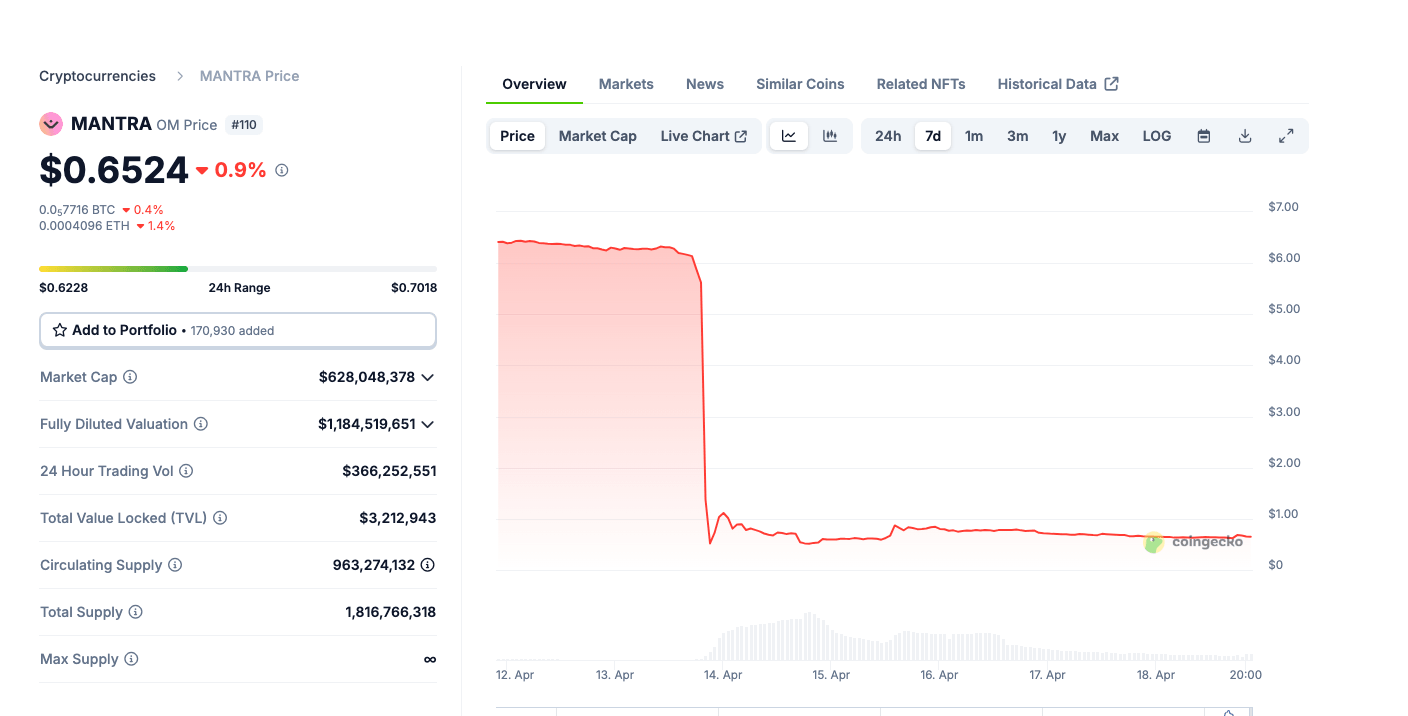Expand the Fully Diluted Valuation chevron
The width and height of the screenshot is (1408, 716).
428,424
